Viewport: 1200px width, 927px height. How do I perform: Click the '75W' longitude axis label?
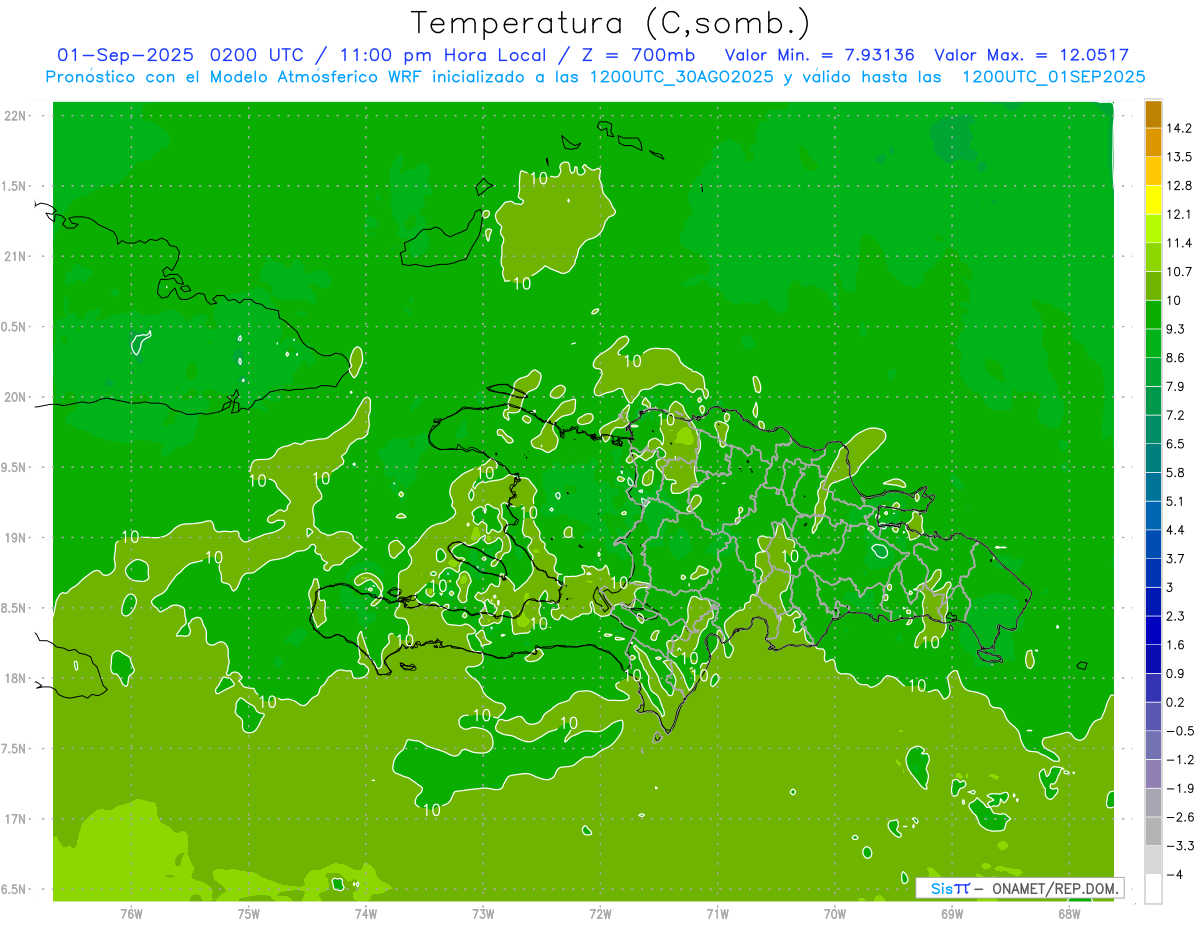(249, 914)
